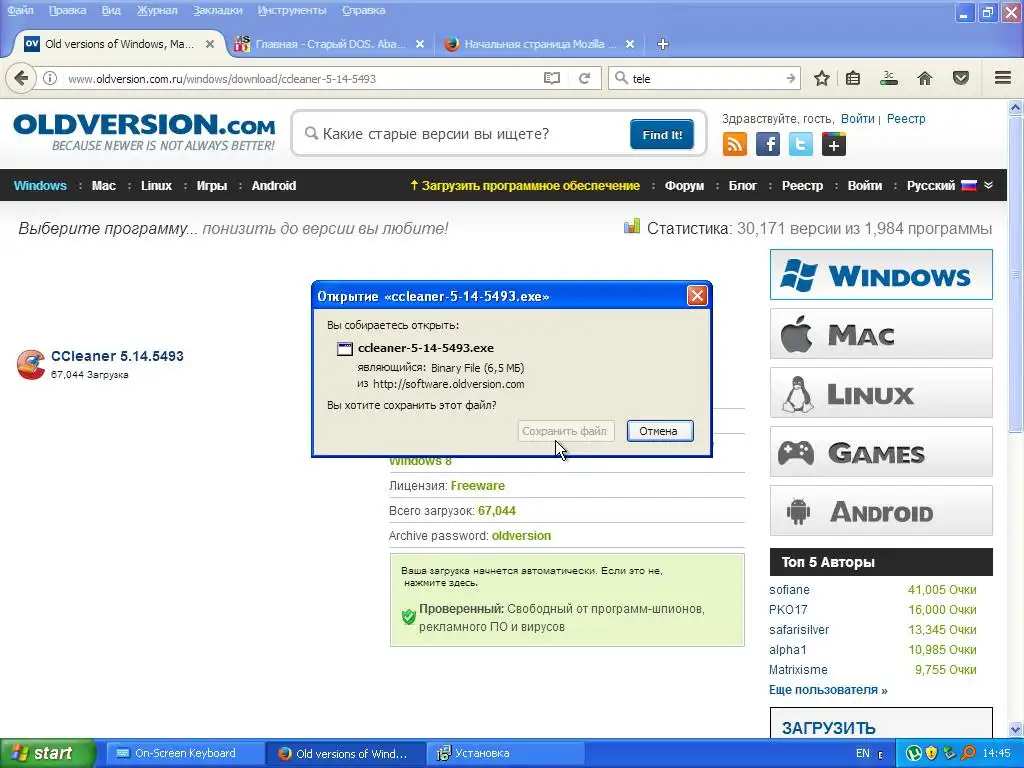Close the Old versions of Windows tab
Viewport: 1024px width, 768px height.
pyautogui.click(x=210, y=44)
